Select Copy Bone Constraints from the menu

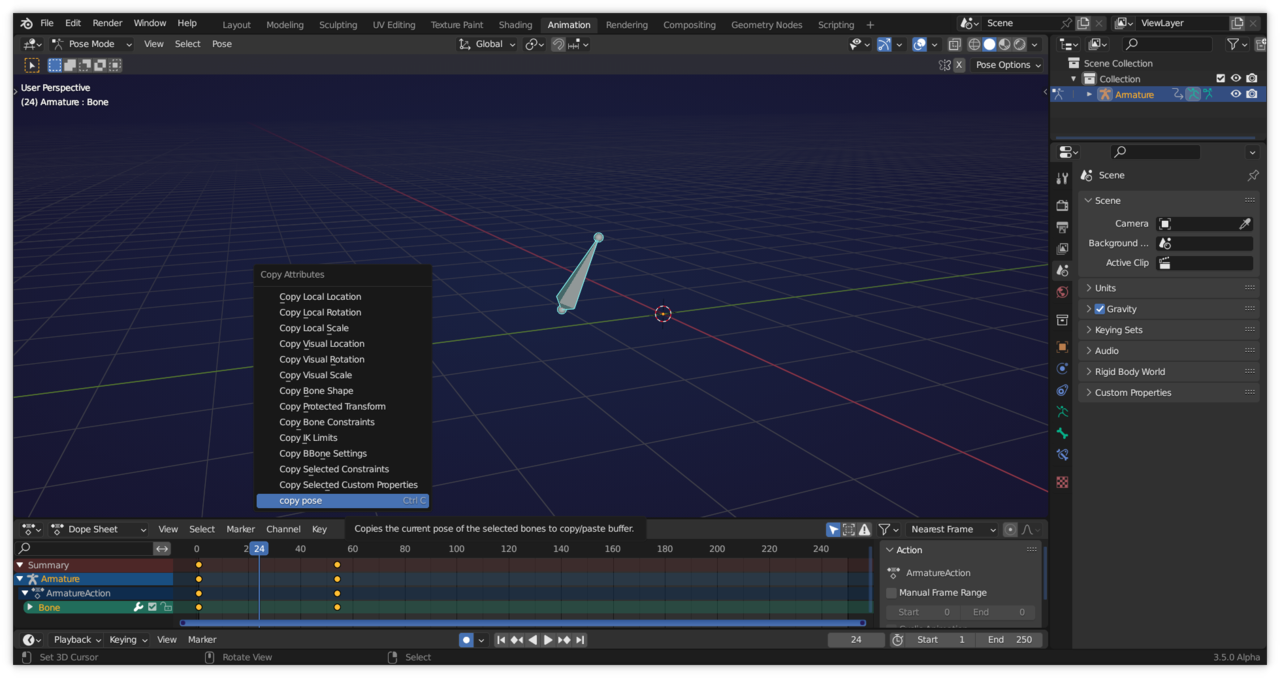click(327, 422)
